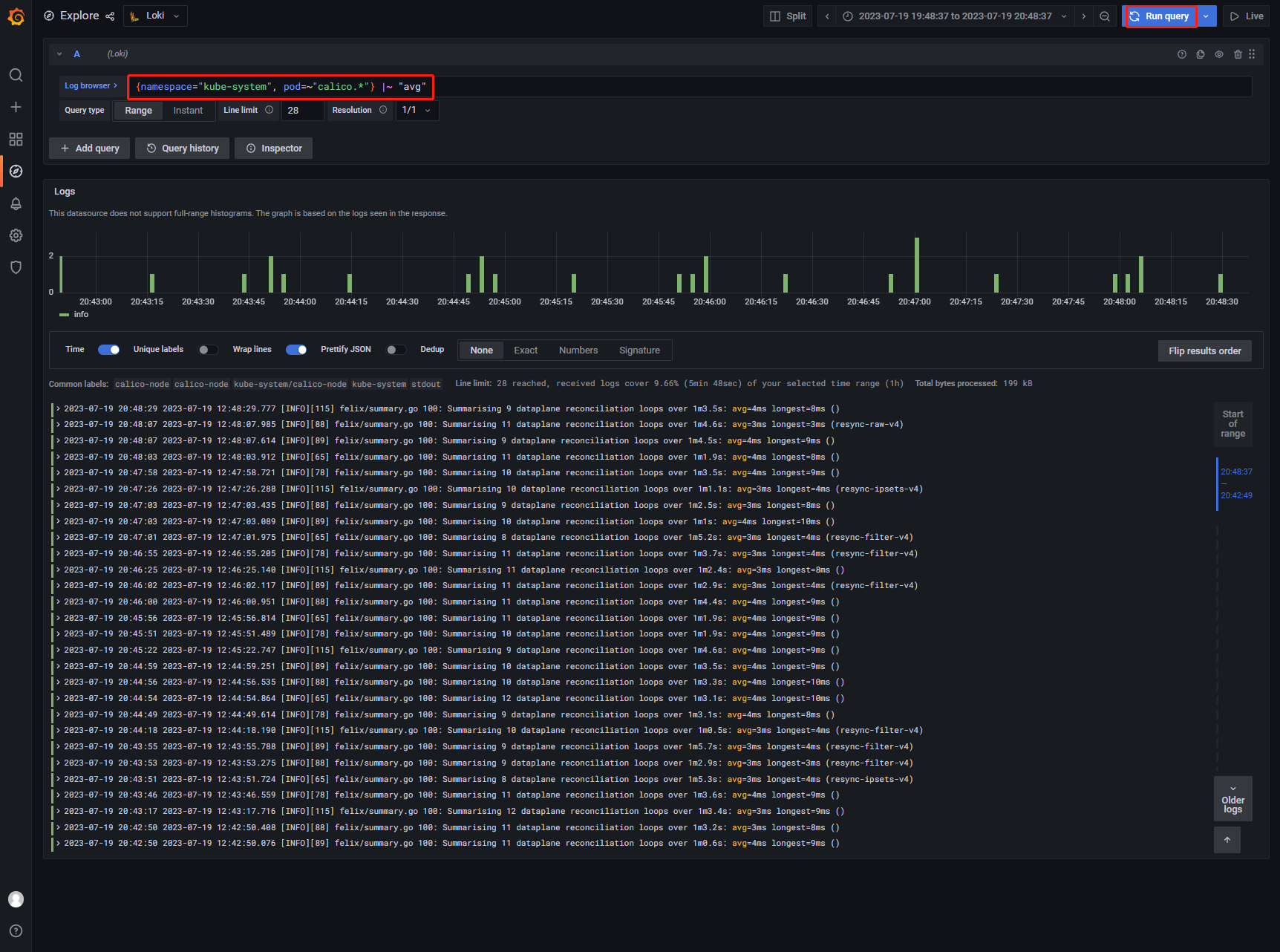Select Instant query type
The height and width of the screenshot is (952, 1280).
click(x=188, y=111)
